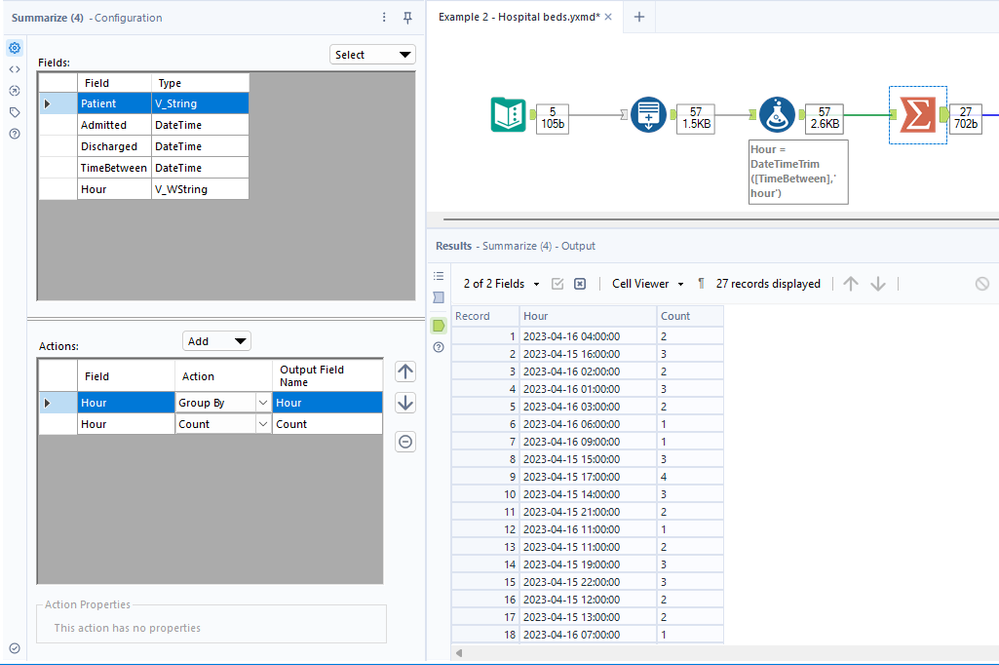Image resolution: width=999 pixels, height=665 pixels.
Task: Select the Generate Rows tool icon
Action: (648, 115)
